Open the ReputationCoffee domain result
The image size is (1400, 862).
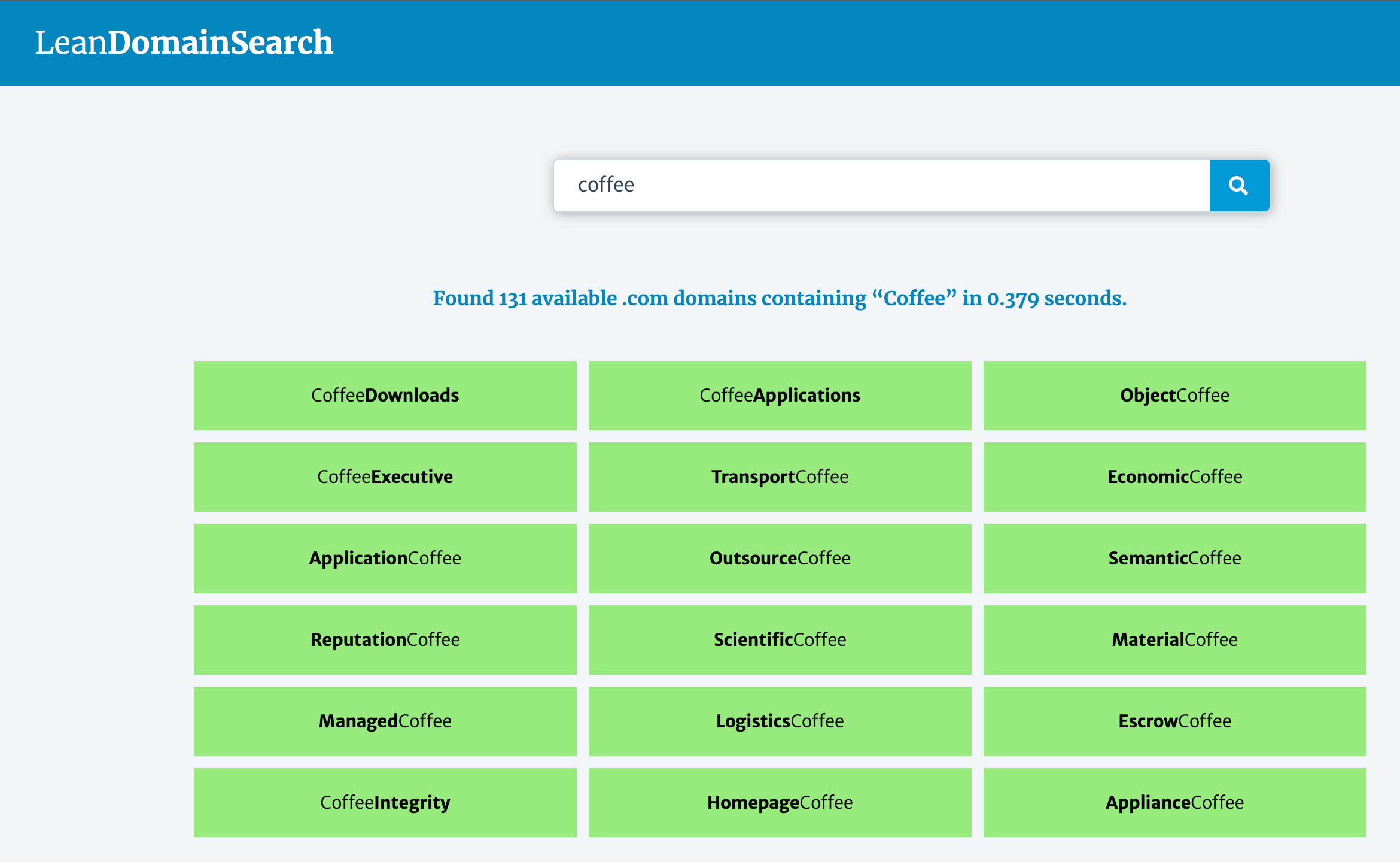tap(385, 640)
